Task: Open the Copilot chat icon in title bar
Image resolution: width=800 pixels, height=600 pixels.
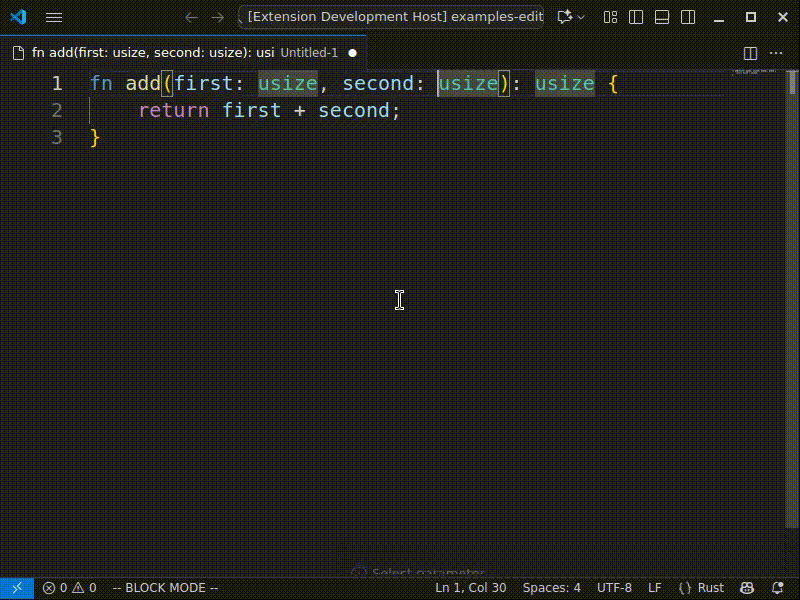Action: tap(561, 17)
